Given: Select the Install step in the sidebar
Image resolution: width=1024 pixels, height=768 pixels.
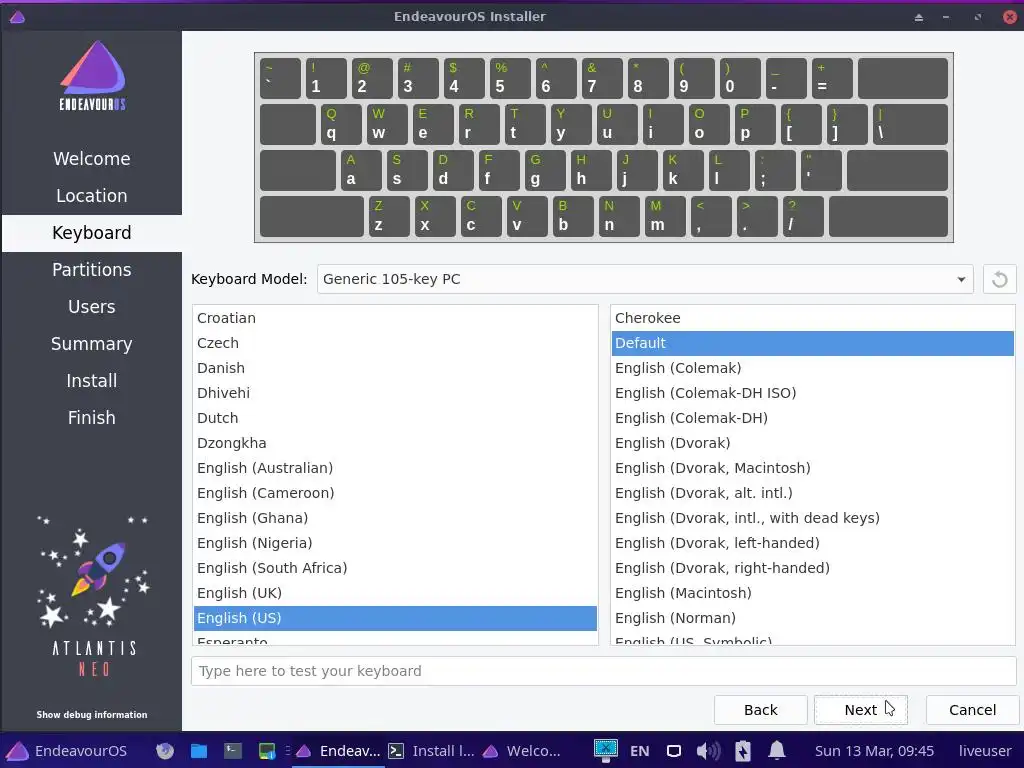Looking at the screenshot, I should [91, 381].
